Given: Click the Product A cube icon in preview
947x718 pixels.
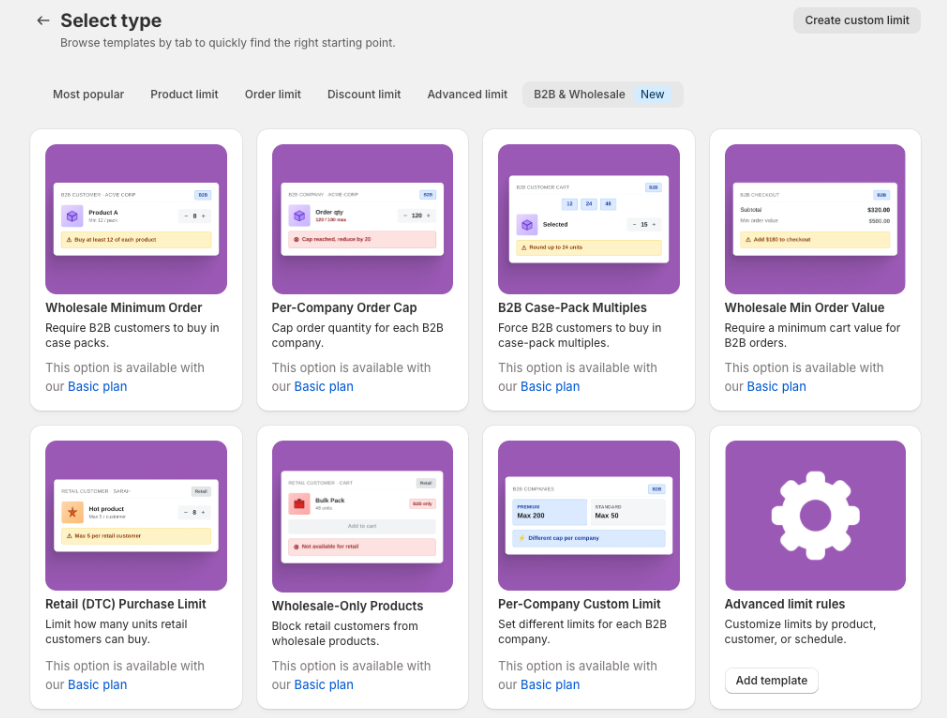Looking at the screenshot, I should (72, 216).
